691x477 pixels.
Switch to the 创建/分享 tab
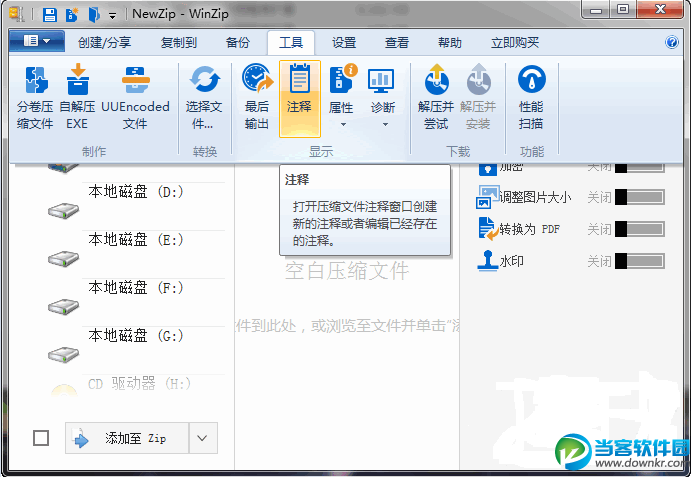[104, 43]
